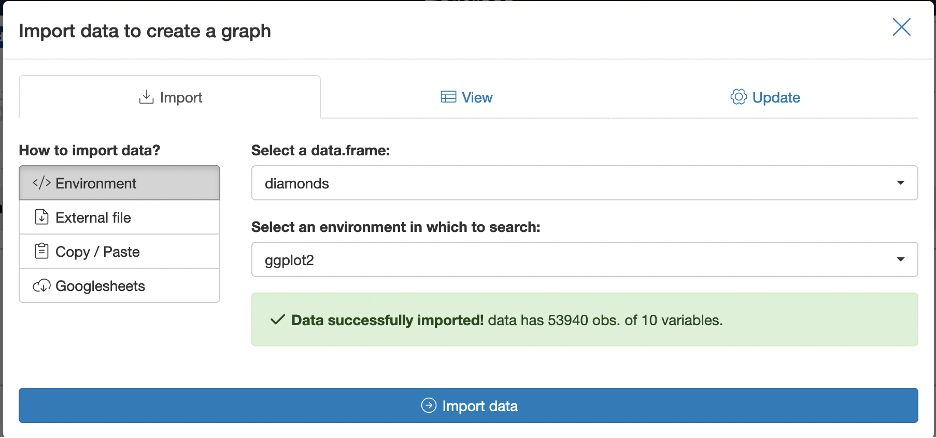
Task: Click the table icon beside View
Action: click(448, 97)
